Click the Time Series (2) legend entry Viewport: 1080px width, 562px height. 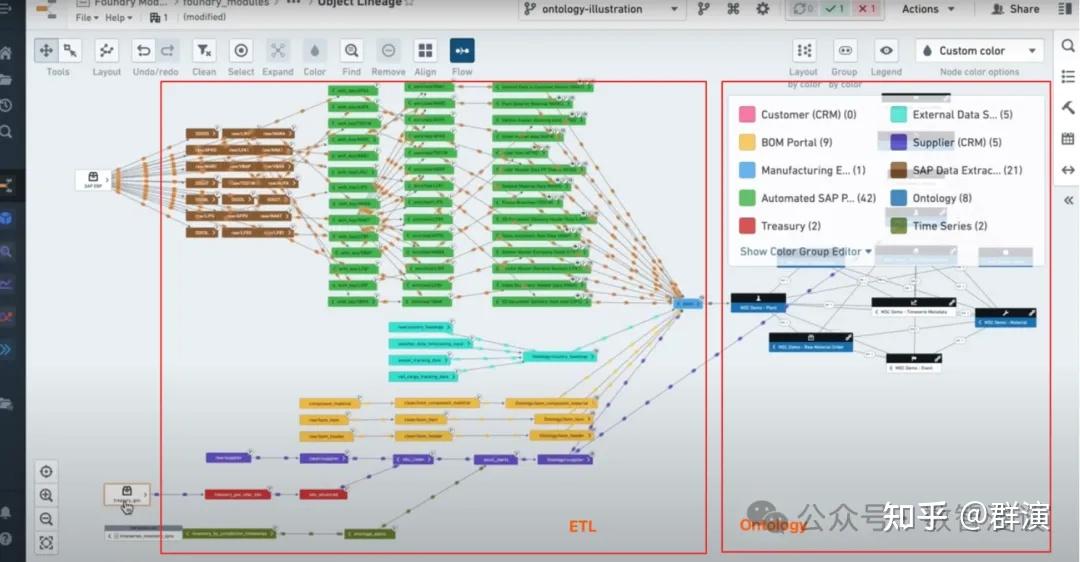click(x=939, y=225)
